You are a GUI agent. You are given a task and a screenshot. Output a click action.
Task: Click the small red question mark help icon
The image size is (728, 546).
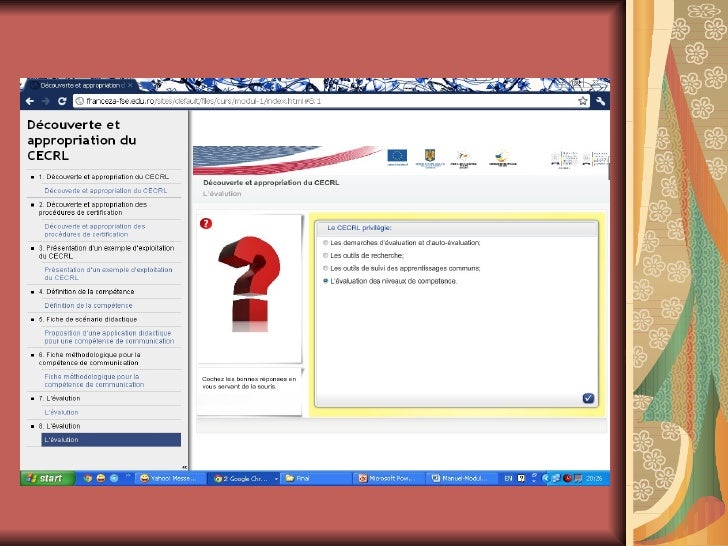point(206,223)
